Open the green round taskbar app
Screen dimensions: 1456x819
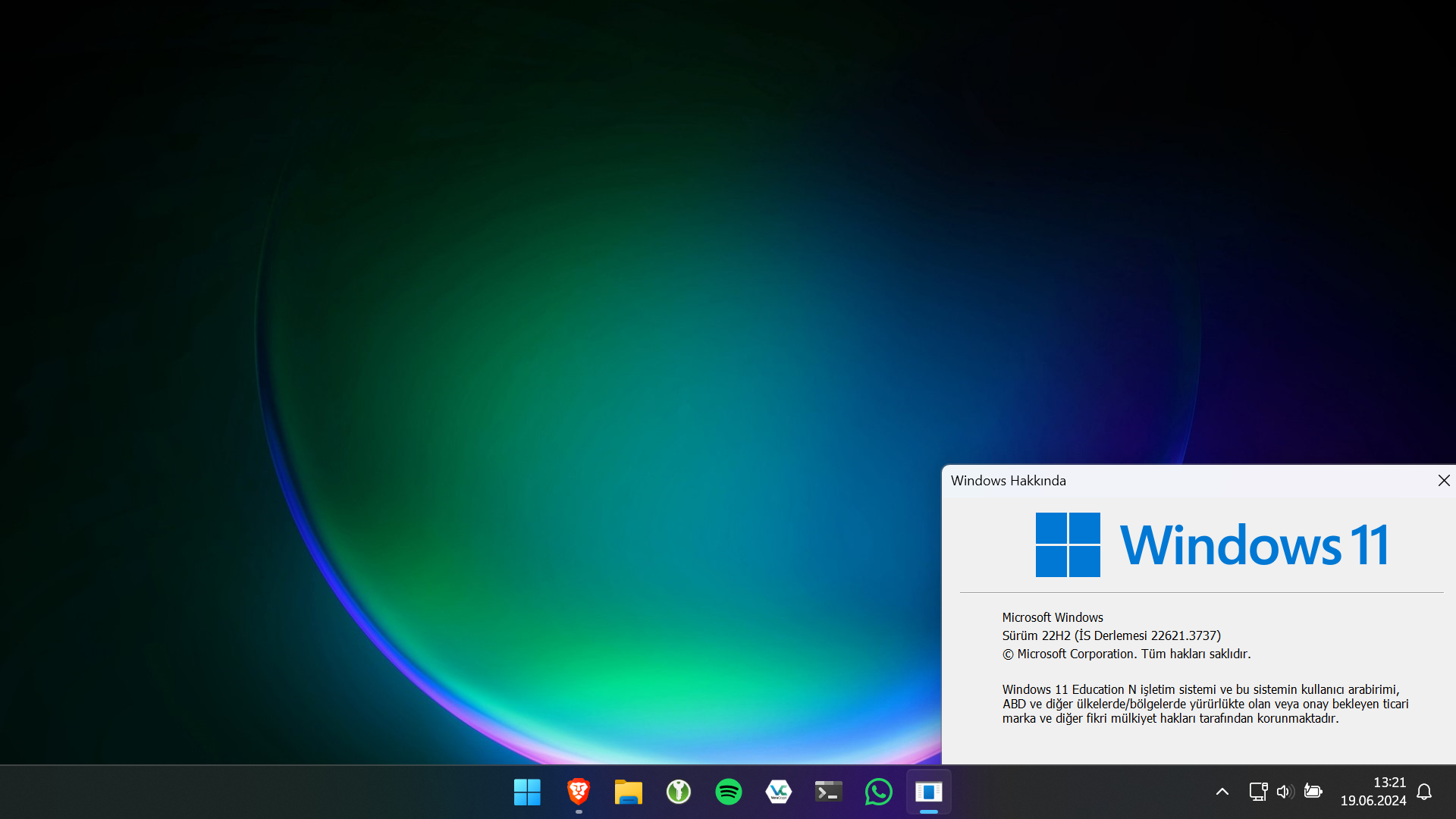[x=678, y=792]
